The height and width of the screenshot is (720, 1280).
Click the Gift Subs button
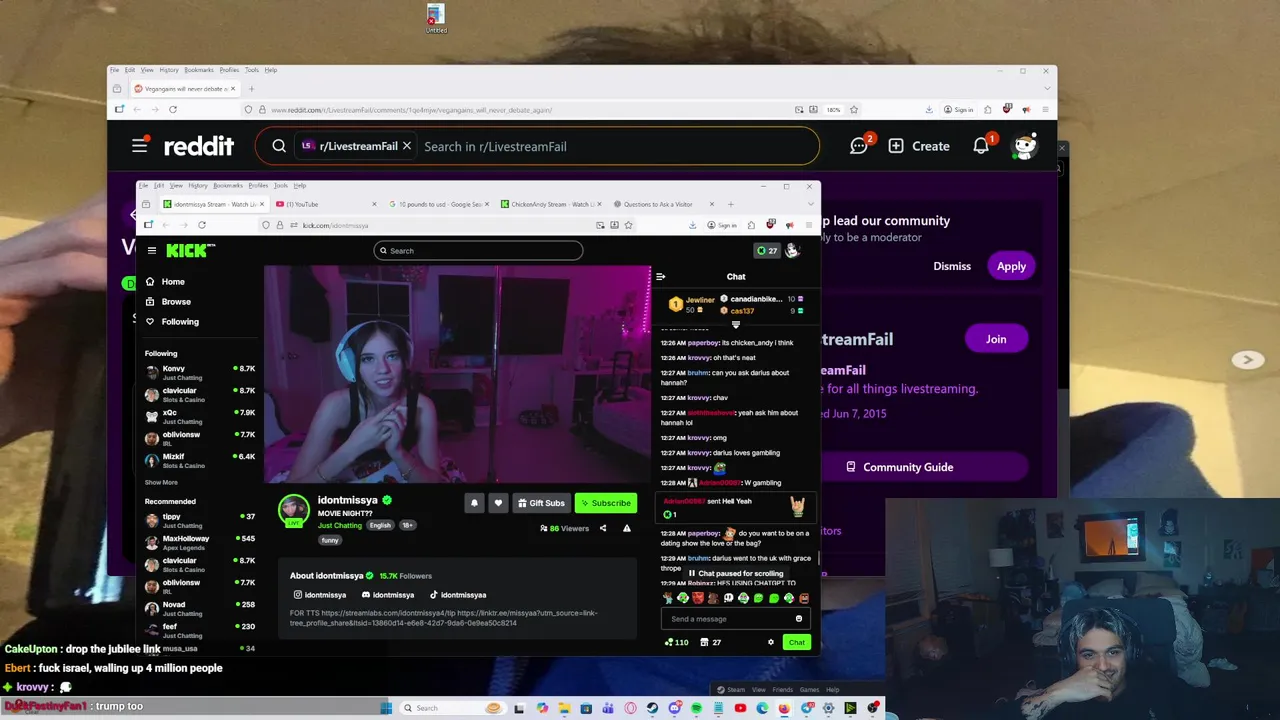[x=541, y=503]
